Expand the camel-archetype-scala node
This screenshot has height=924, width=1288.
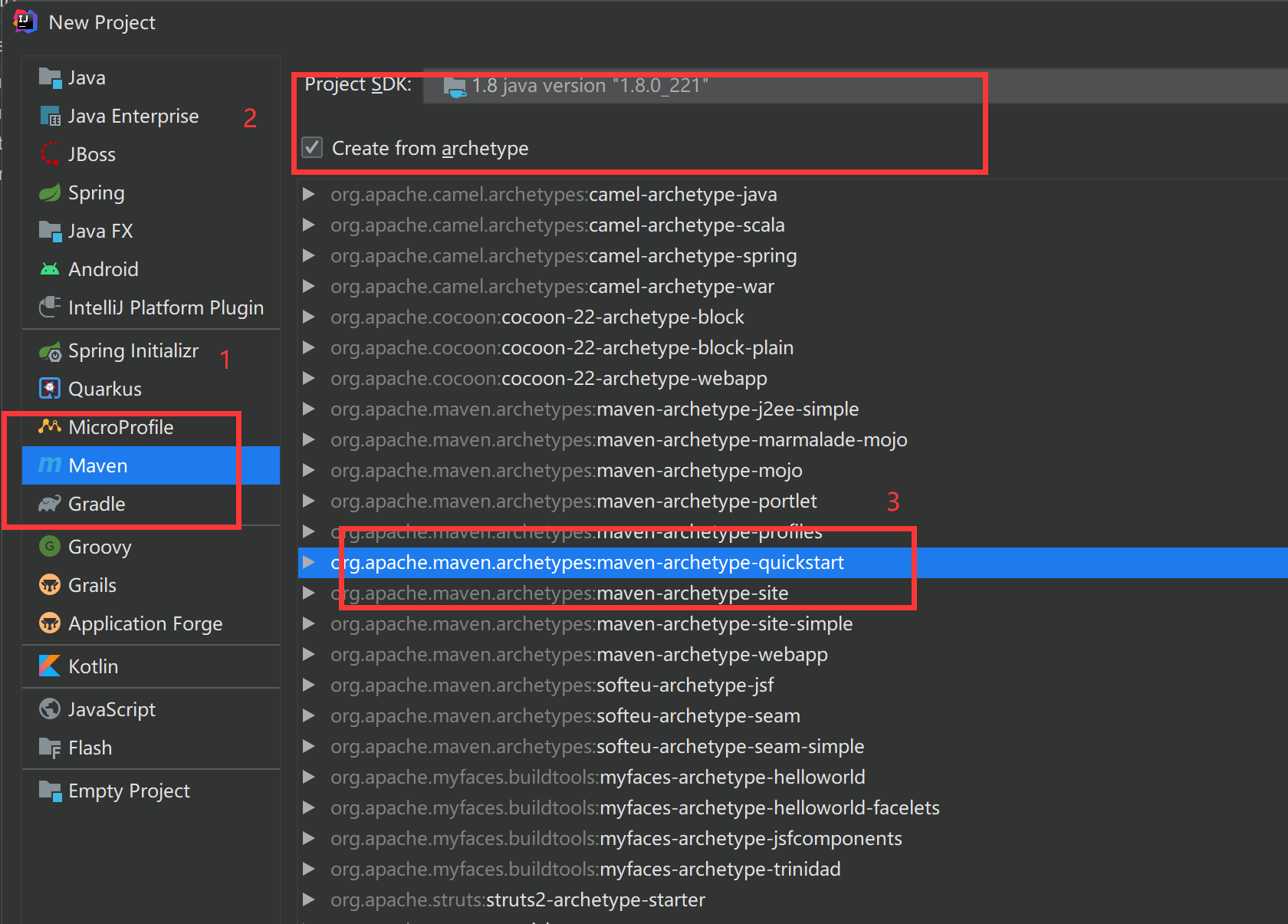(309, 225)
